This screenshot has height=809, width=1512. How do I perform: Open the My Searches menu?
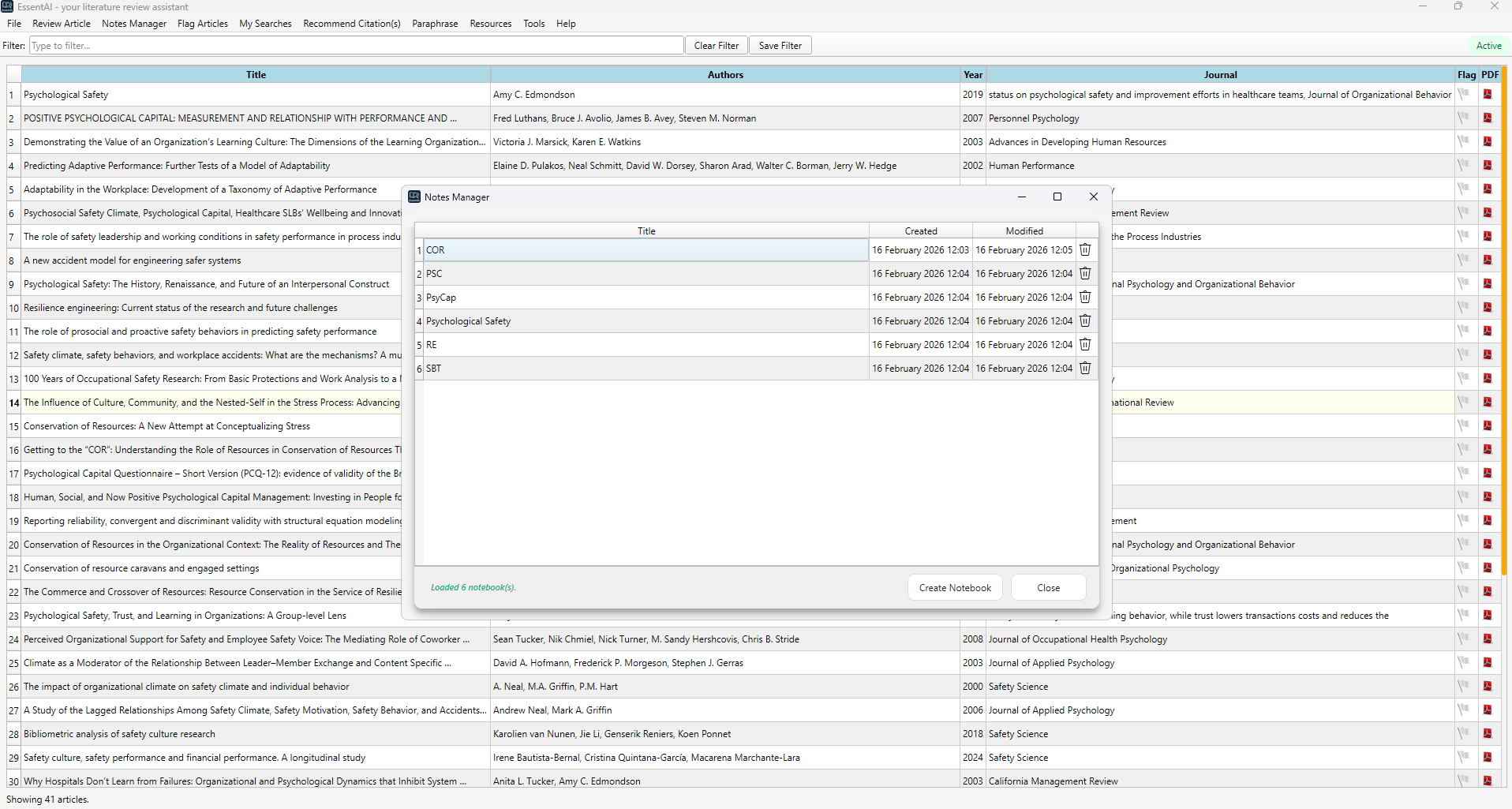(x=265, y=24)
